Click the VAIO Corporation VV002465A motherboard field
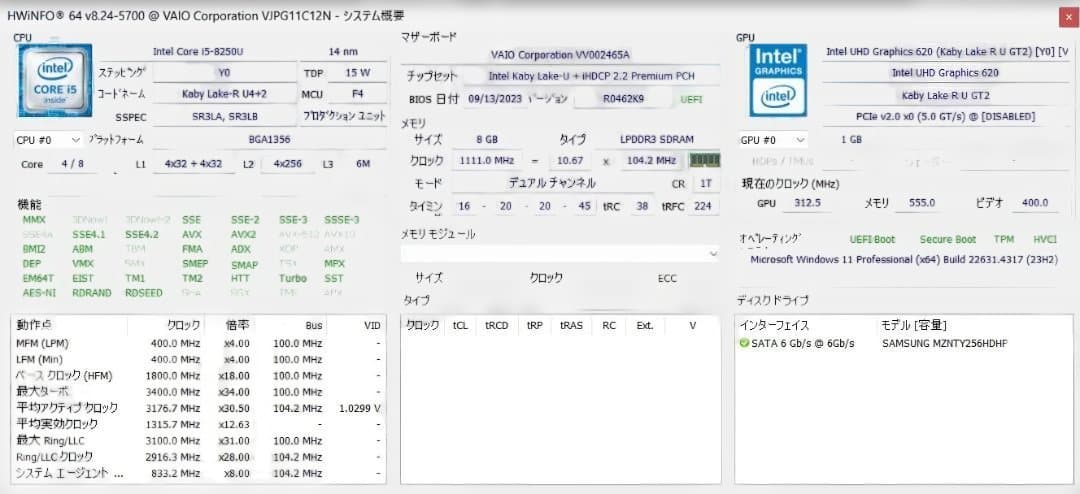The width and height of the screenshot is (1080, 494). [560, 54]
